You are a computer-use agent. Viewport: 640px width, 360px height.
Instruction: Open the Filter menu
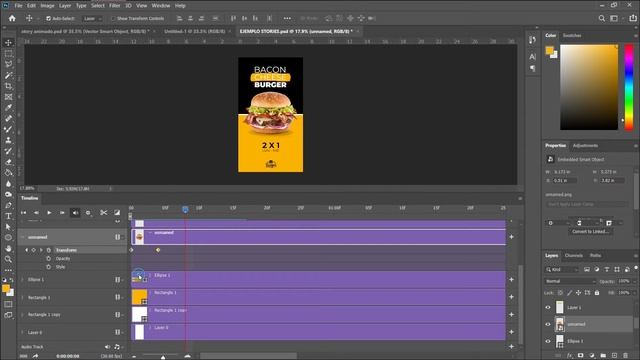114,6
